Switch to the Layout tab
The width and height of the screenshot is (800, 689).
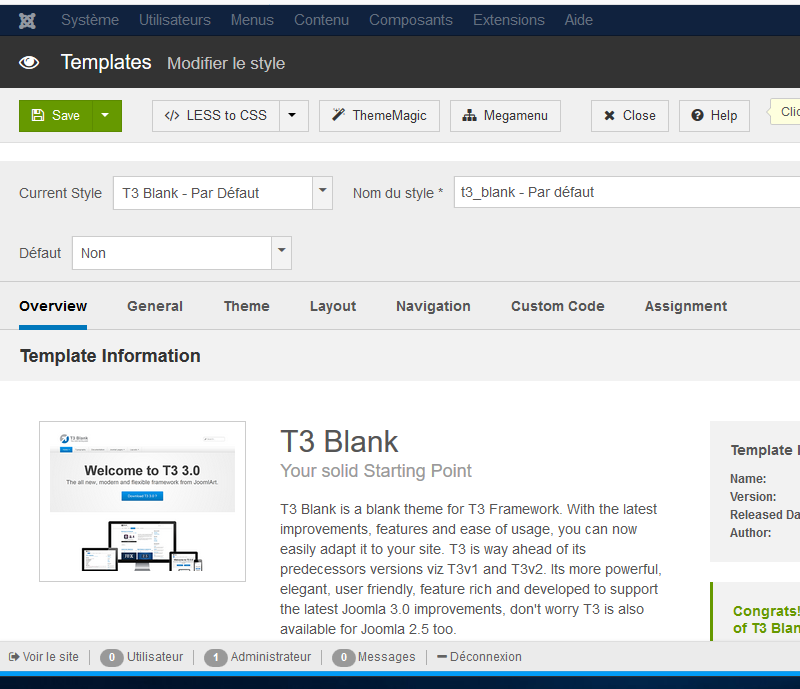333,306
